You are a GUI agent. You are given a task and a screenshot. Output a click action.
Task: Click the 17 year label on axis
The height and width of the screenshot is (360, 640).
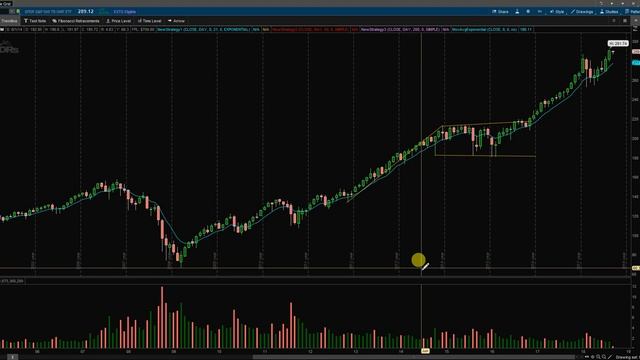click(538, 351)
